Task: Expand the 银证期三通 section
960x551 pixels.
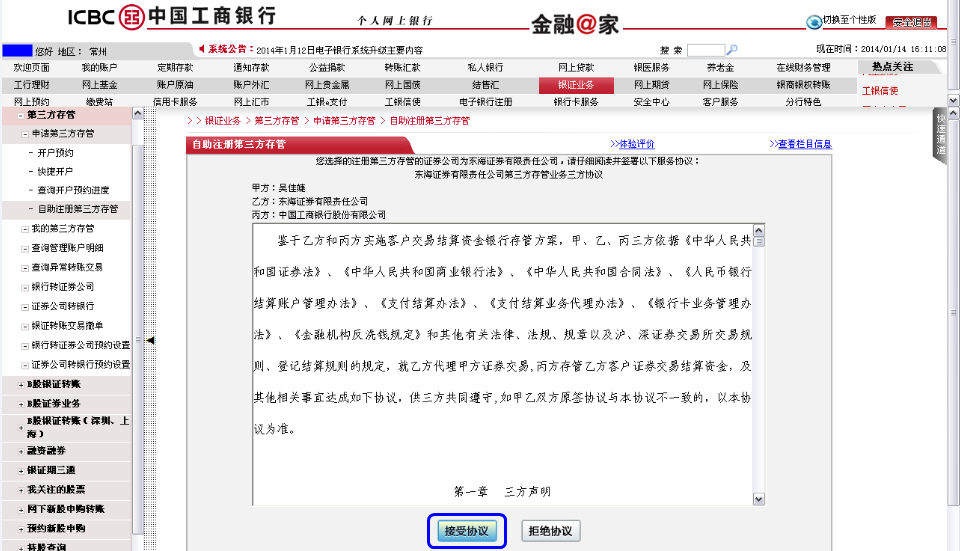Action: pyautogui.click(x=21, y=471)
